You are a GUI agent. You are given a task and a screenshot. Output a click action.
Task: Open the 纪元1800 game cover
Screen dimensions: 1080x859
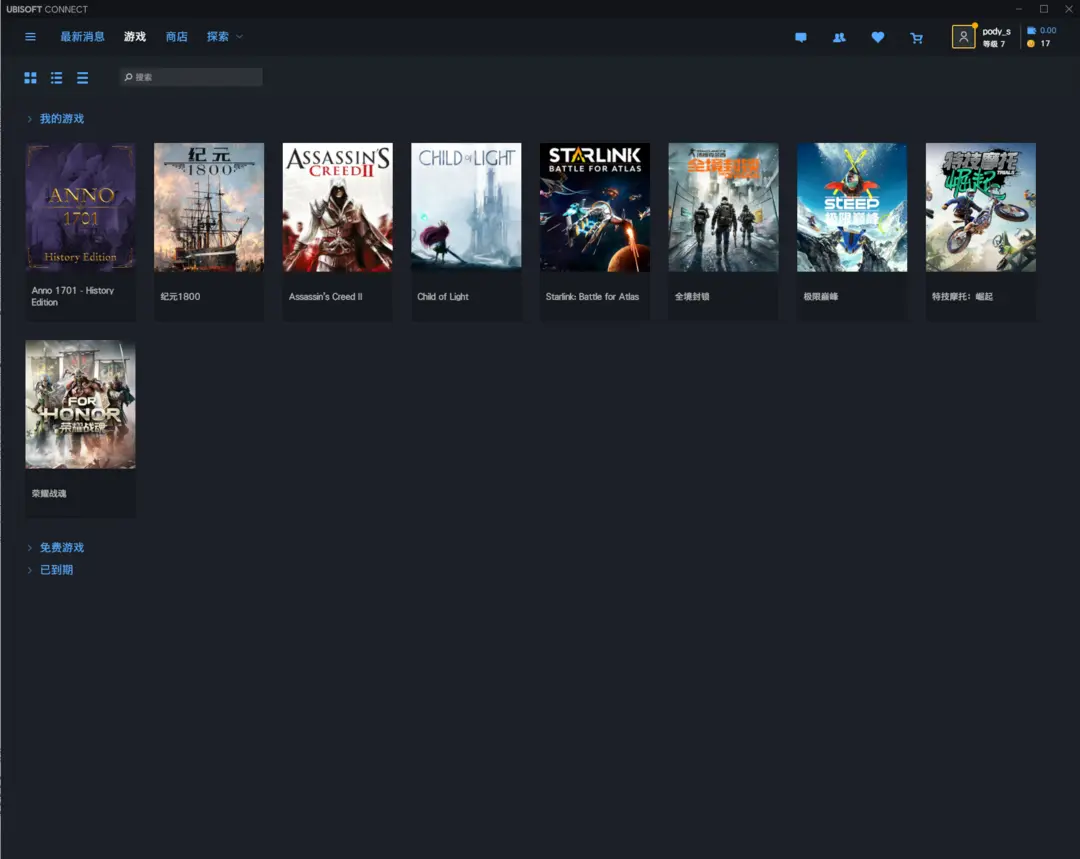(209, 207)
